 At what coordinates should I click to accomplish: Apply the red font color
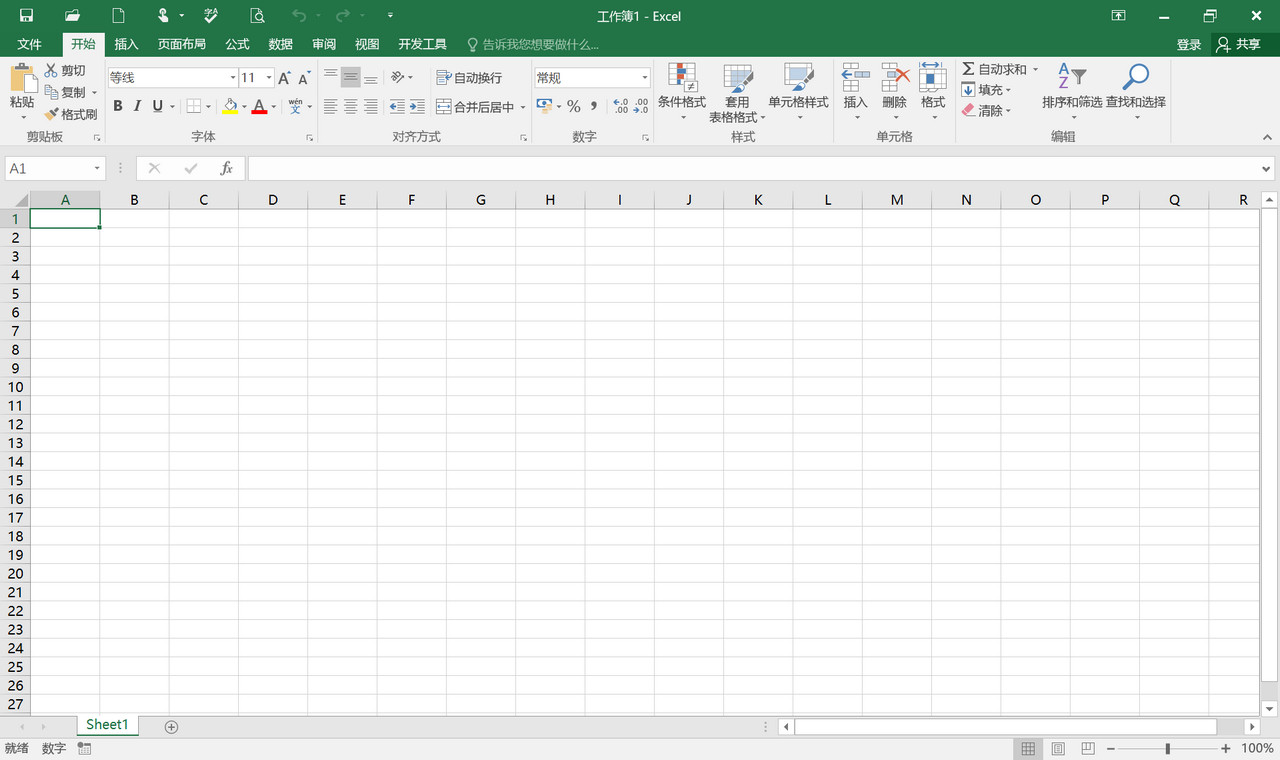tap(259, 106)
